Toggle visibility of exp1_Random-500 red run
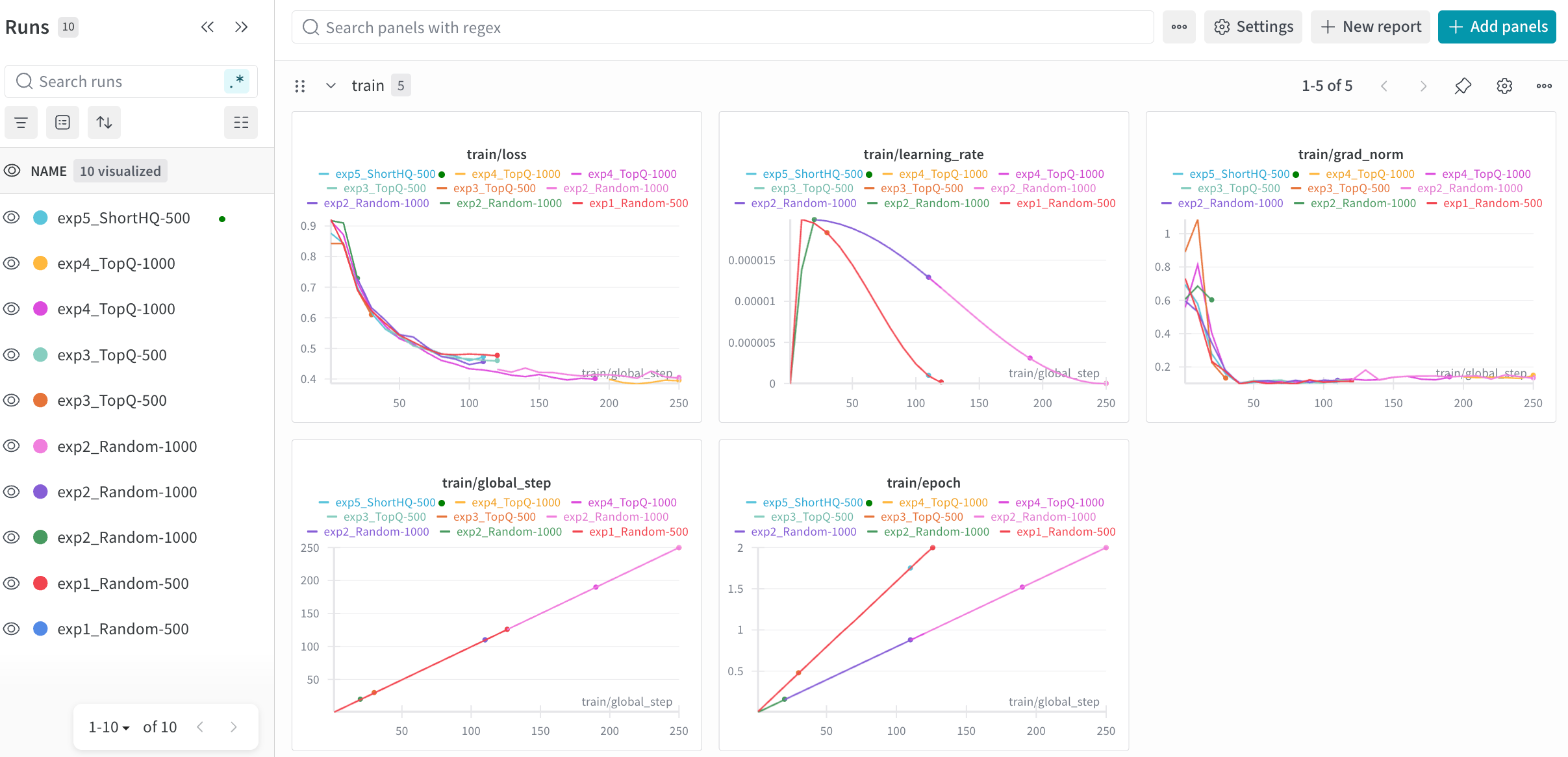This screenshot has height=757, width=1568. (12, 583)
